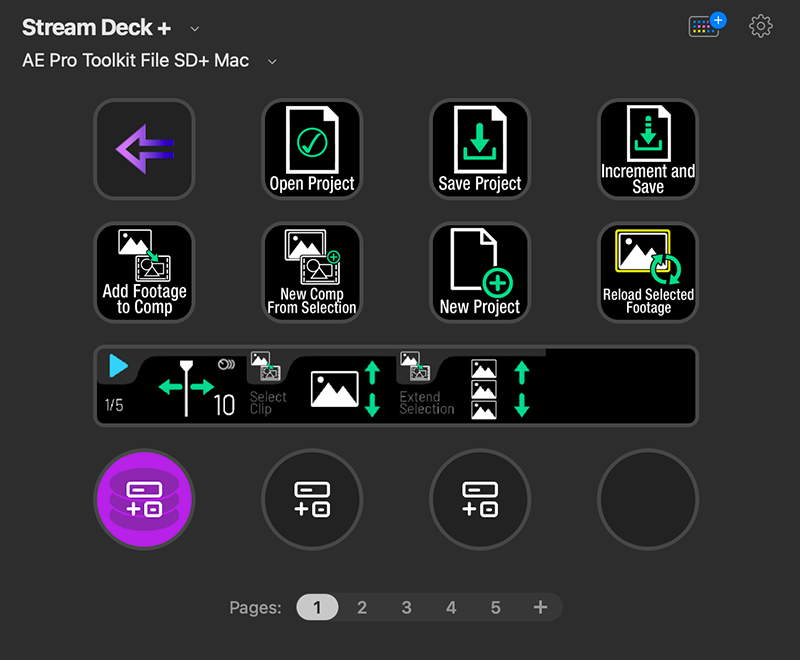Viewport: 800px width, 660px height.
Task: Switch to page 3
Action: point(407,607)
